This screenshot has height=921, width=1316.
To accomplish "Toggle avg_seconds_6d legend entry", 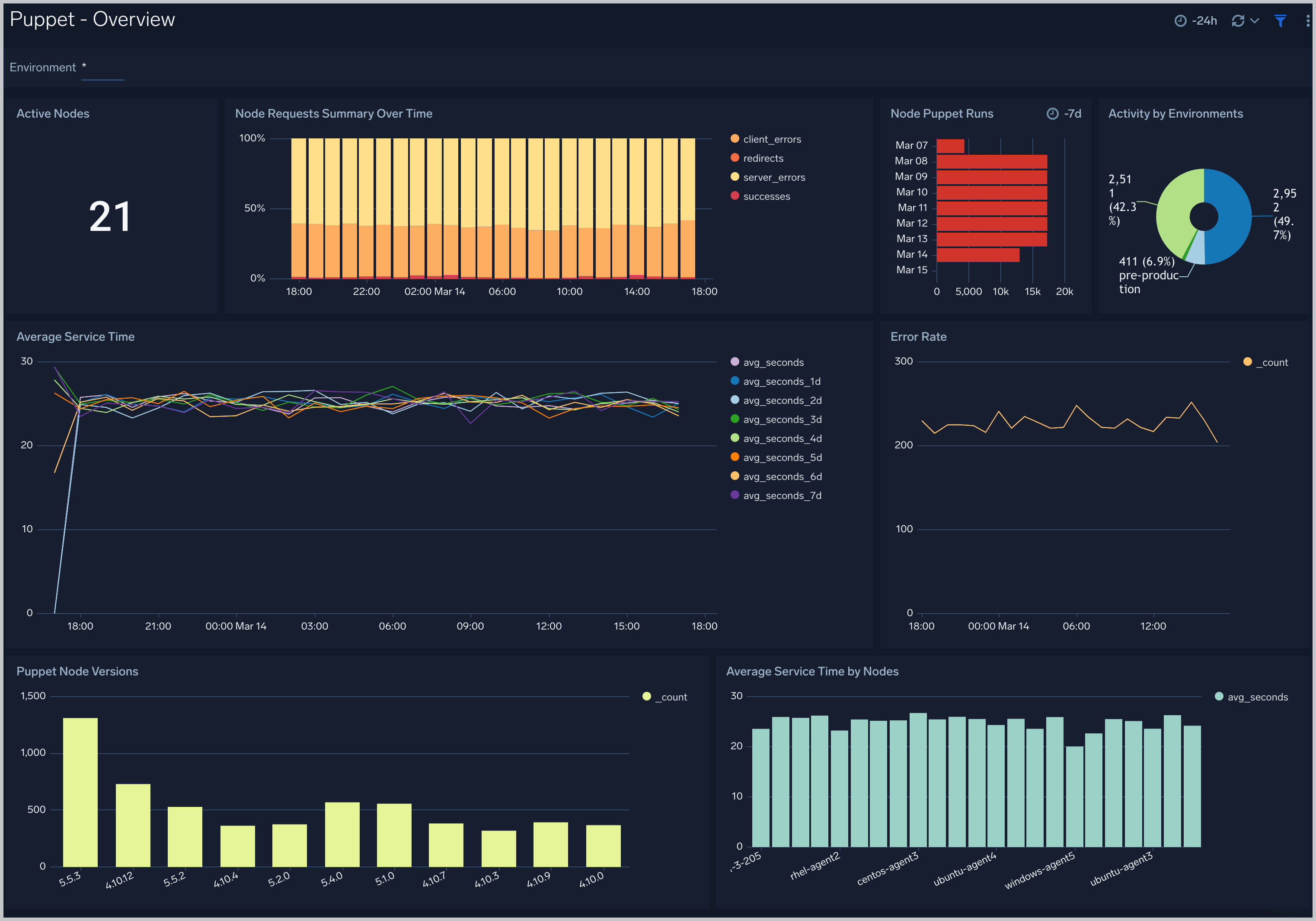I will pyautogui.click(x=776, y=476).
